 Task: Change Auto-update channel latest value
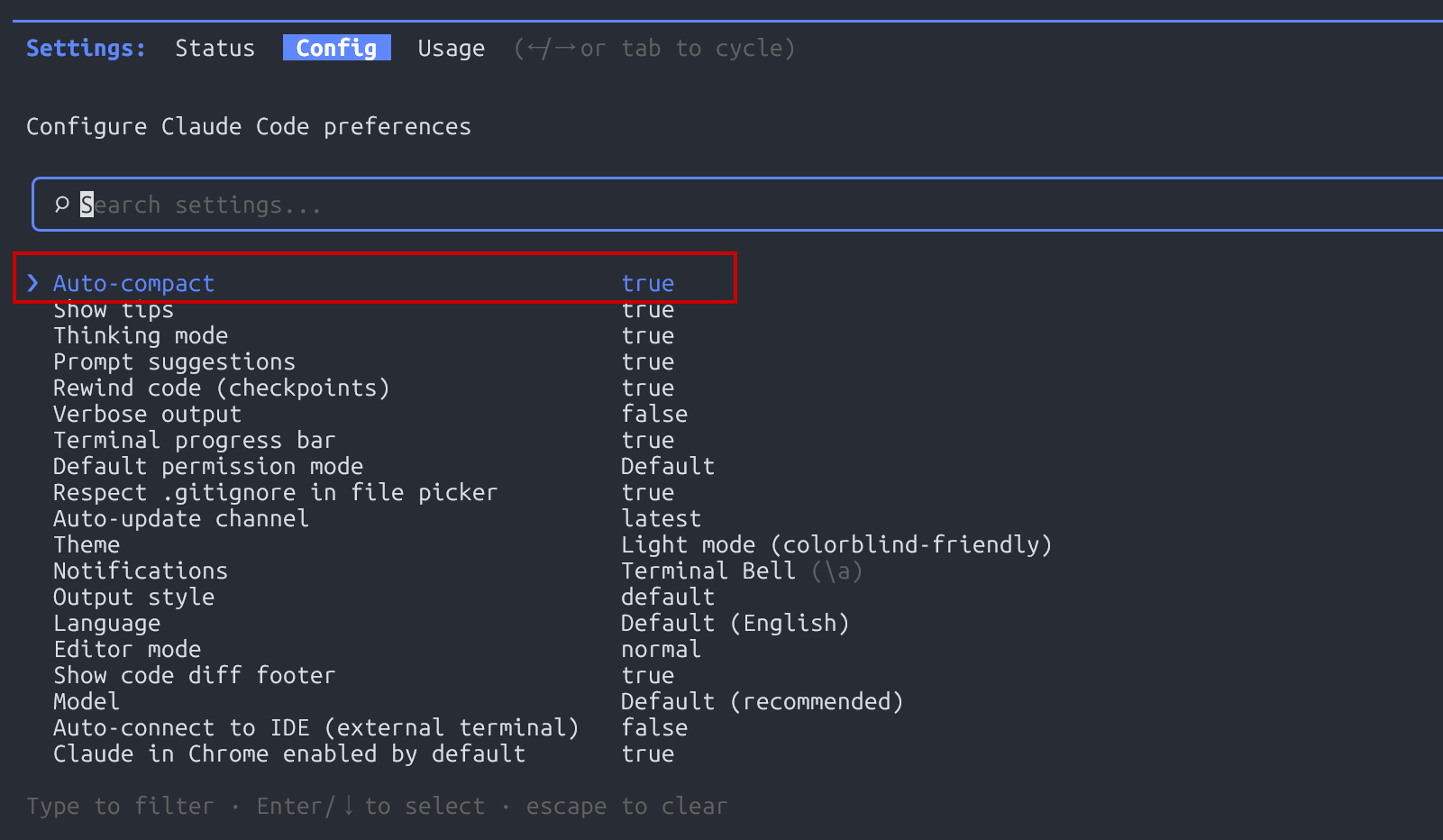(661, 518)
